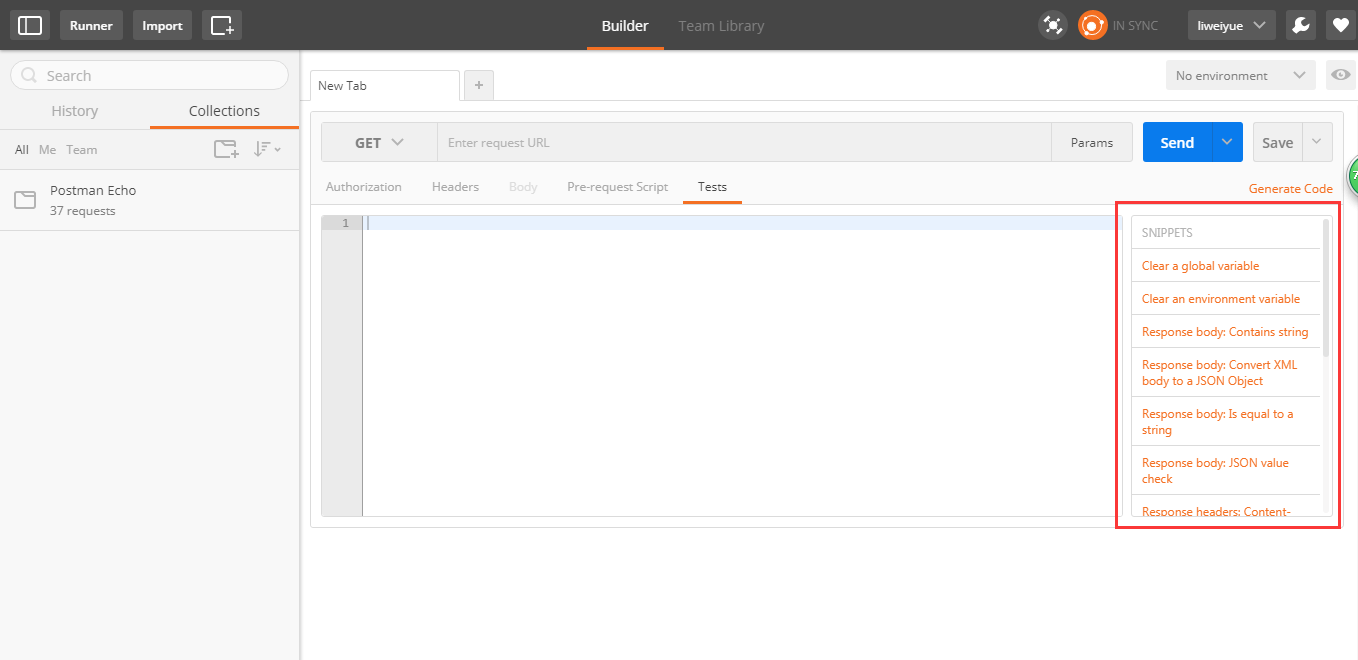The width and height of the screenshot is (1358, 660).
Task: Open the Headers request tab
Action: (x=455, y=187)
